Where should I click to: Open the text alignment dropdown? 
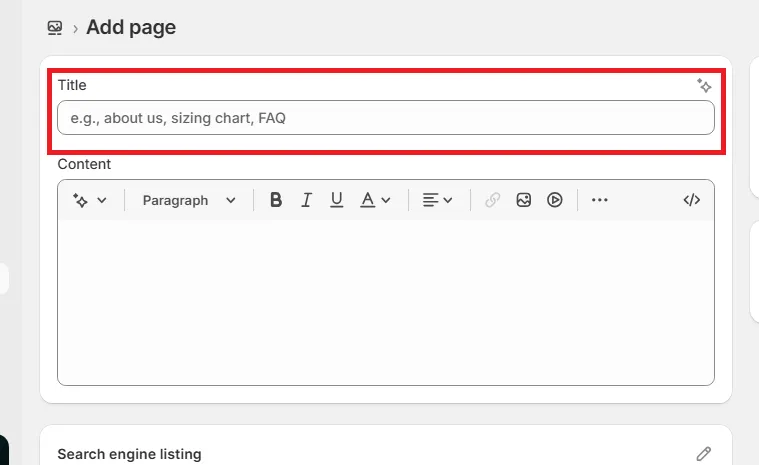coord(437,200)
